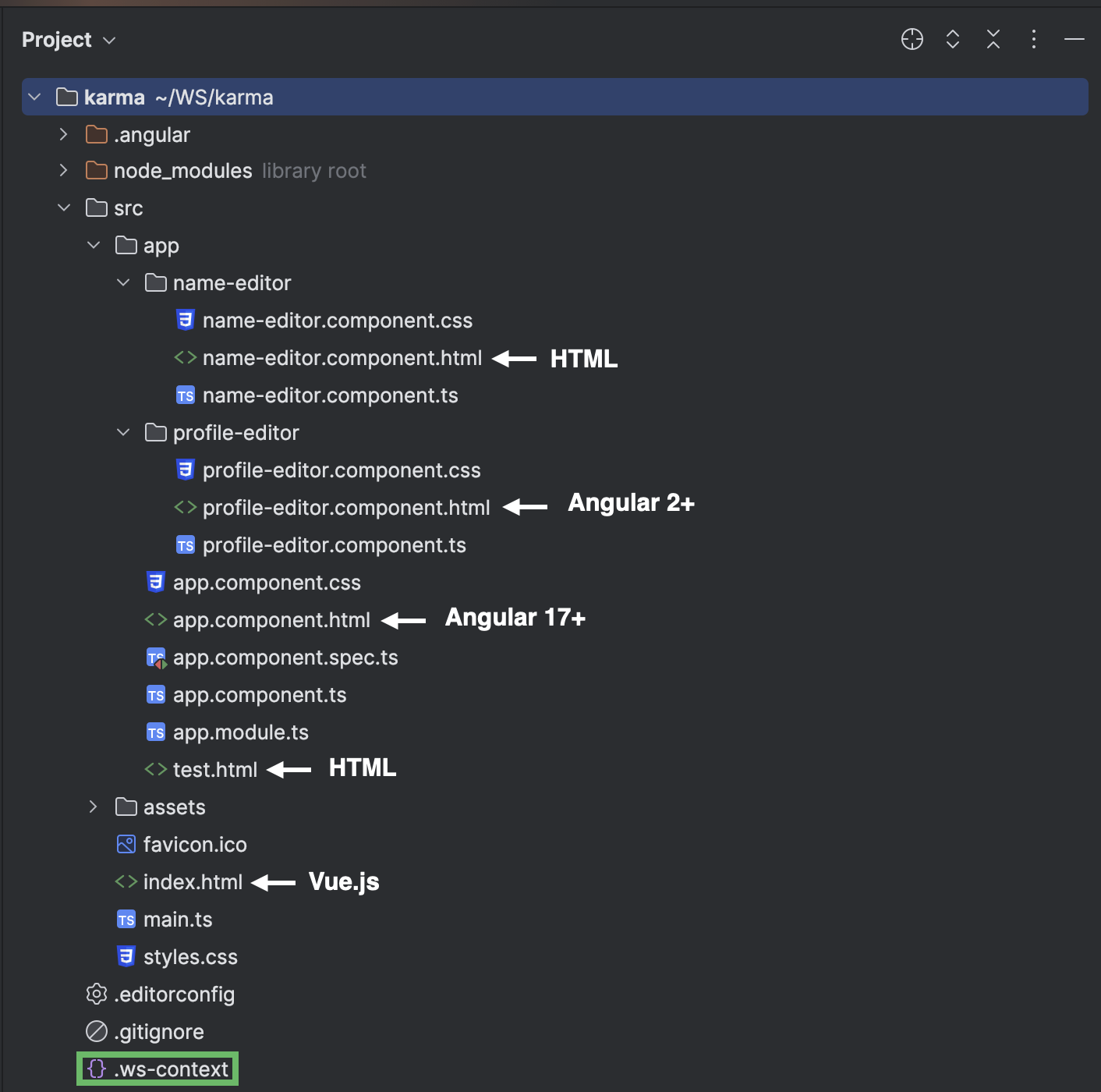Click the favicon.ico image icon
The height and width of the screenshot is (1092, 1101).
pos(125,844)
